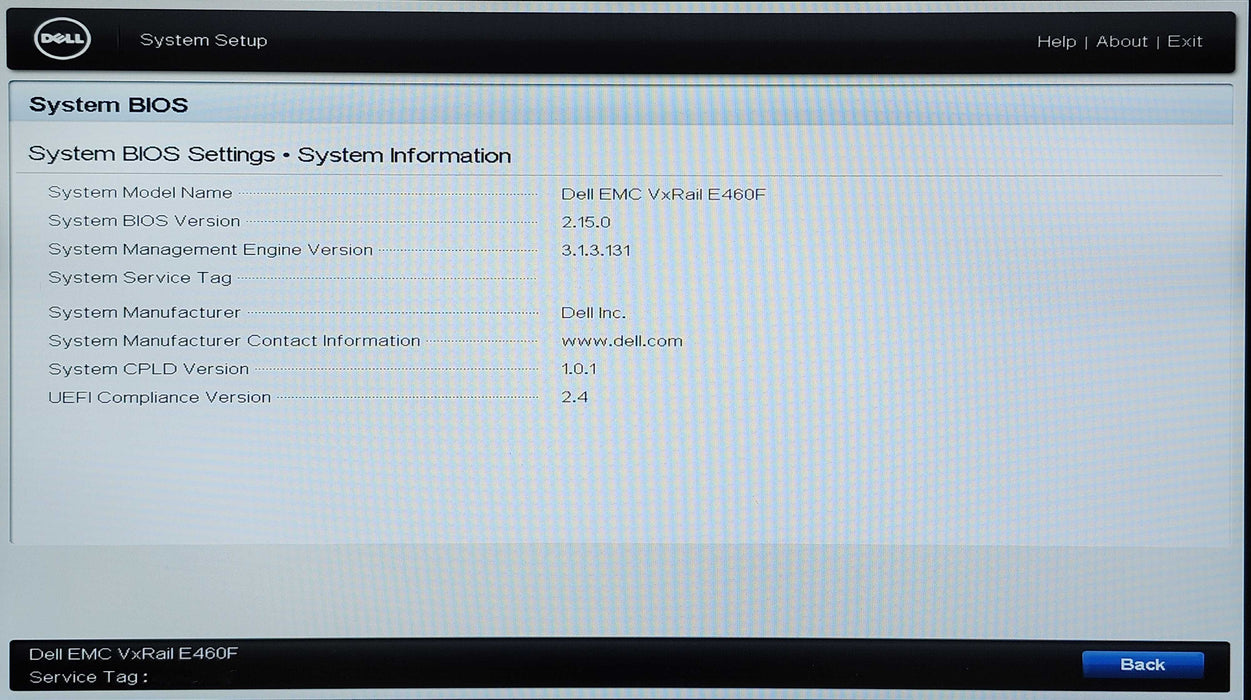
Task: Click the footer Service Tag text
Action: [x=88, y=677]
